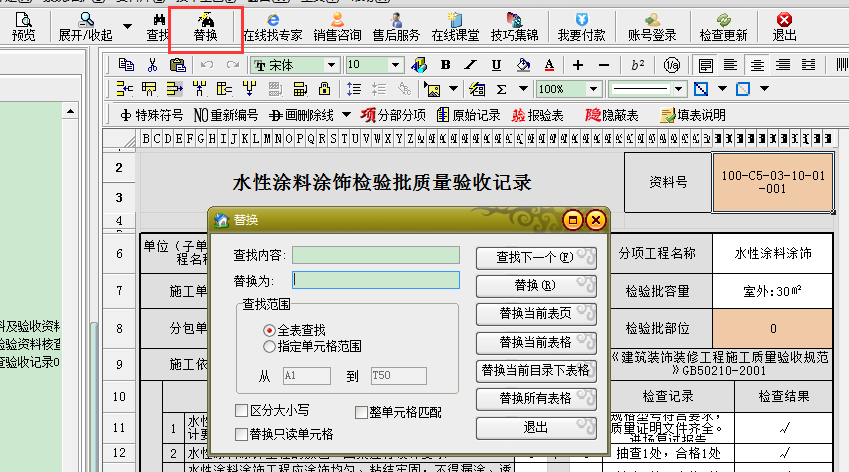Open 原始记录 original records
Screen dimensions: 849x472
click(469, 115)
